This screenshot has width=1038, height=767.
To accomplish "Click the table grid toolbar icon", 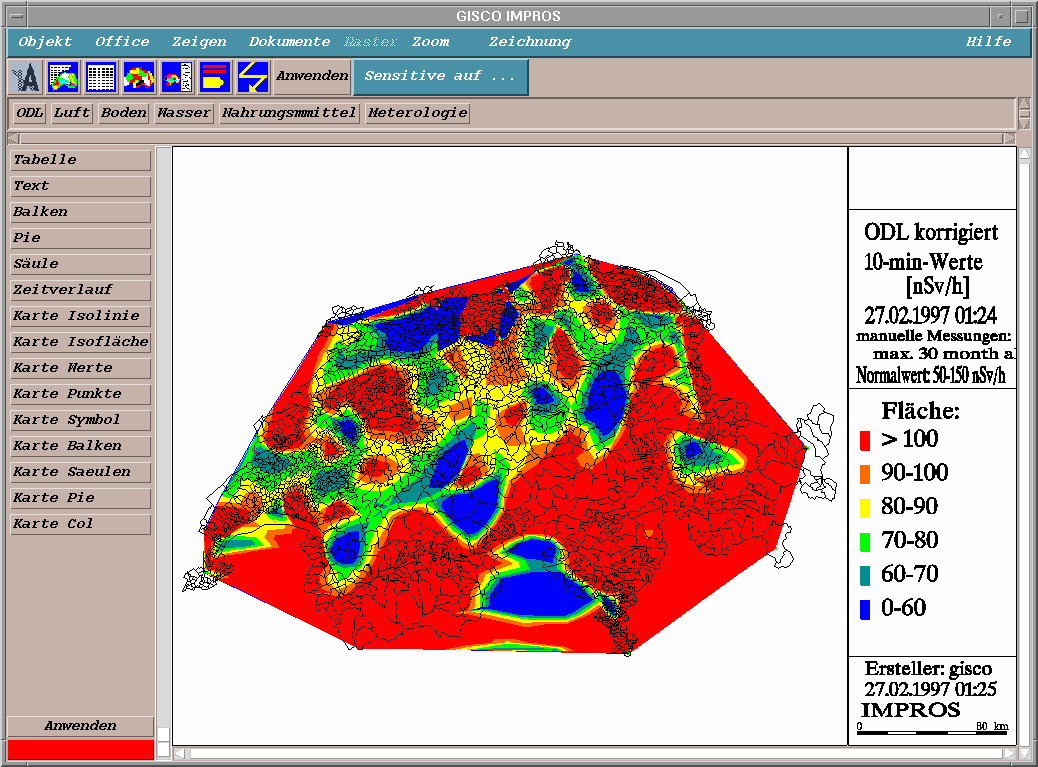I will [x=101, y=77].
